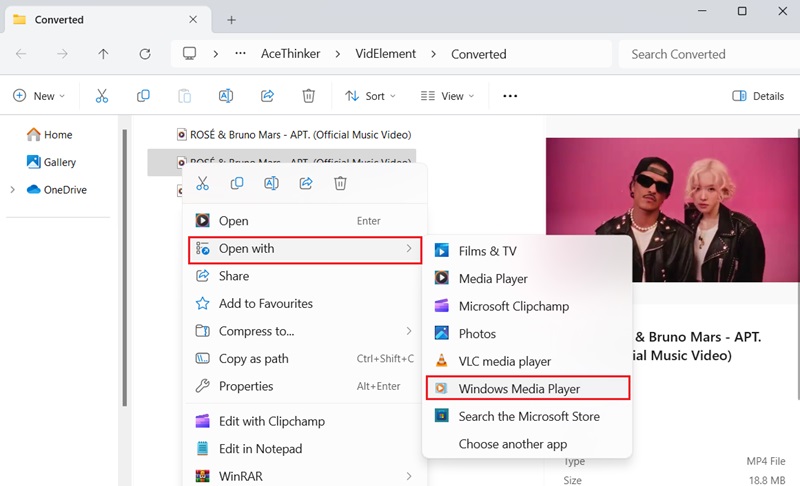The width and height of the screenshot is (800, 486).
Task: Go back with the left arrow
Action: (x=21, y=54)
